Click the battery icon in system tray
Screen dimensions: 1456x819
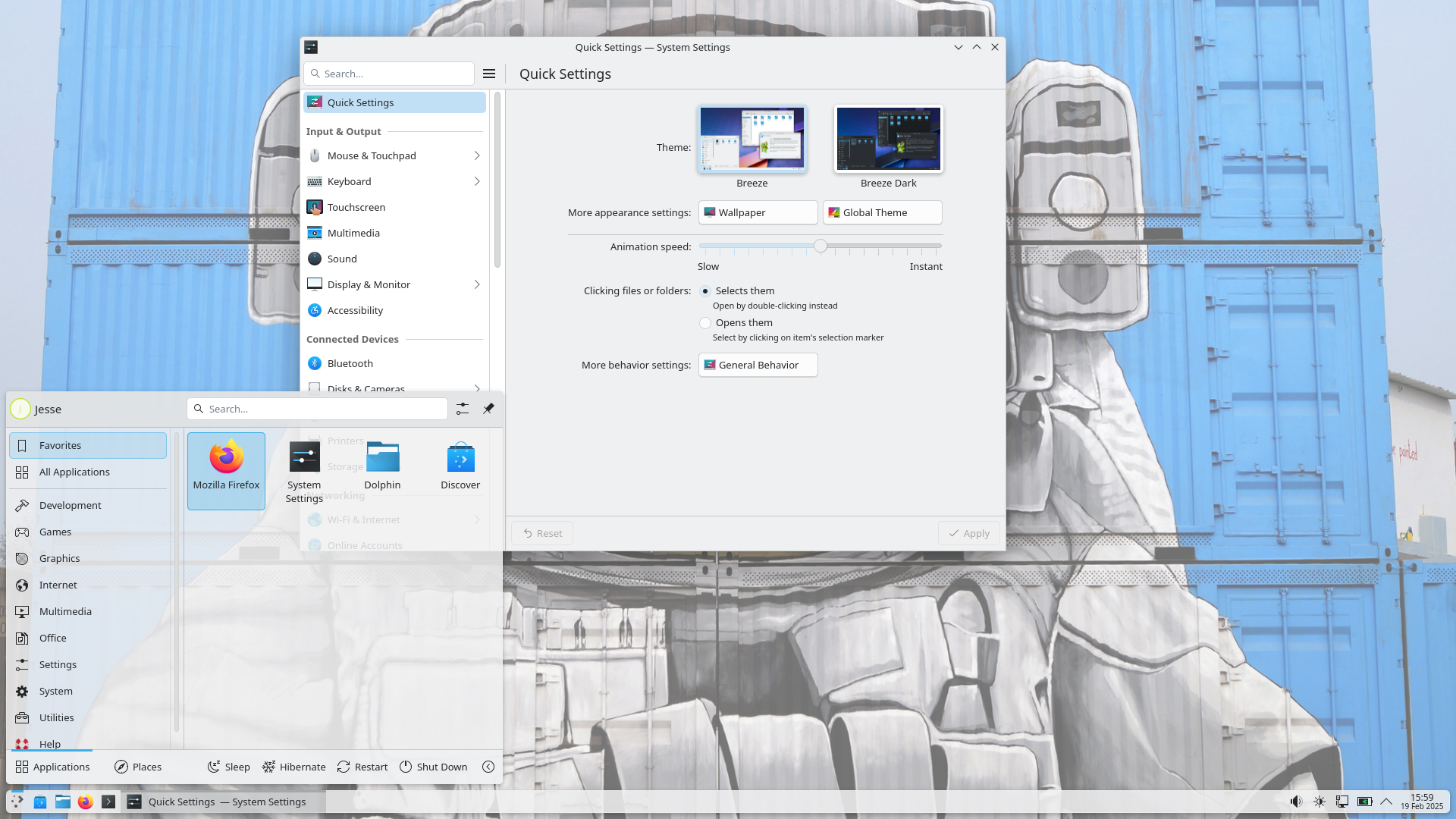tap(1364, 802)
